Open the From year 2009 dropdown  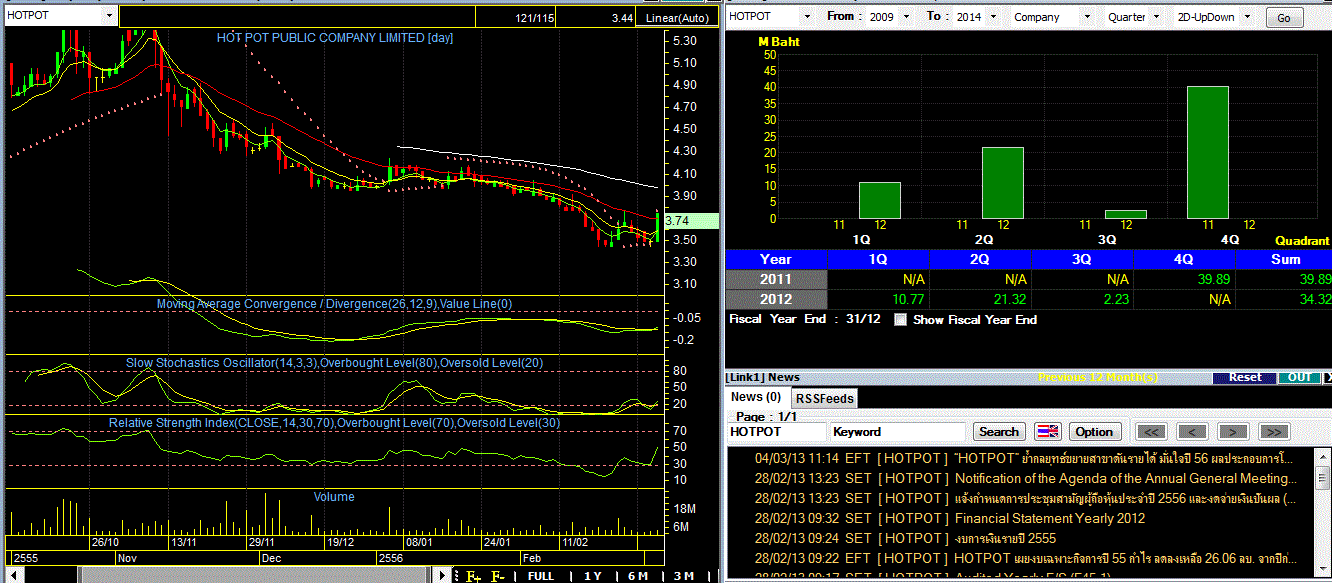point(906,17)
